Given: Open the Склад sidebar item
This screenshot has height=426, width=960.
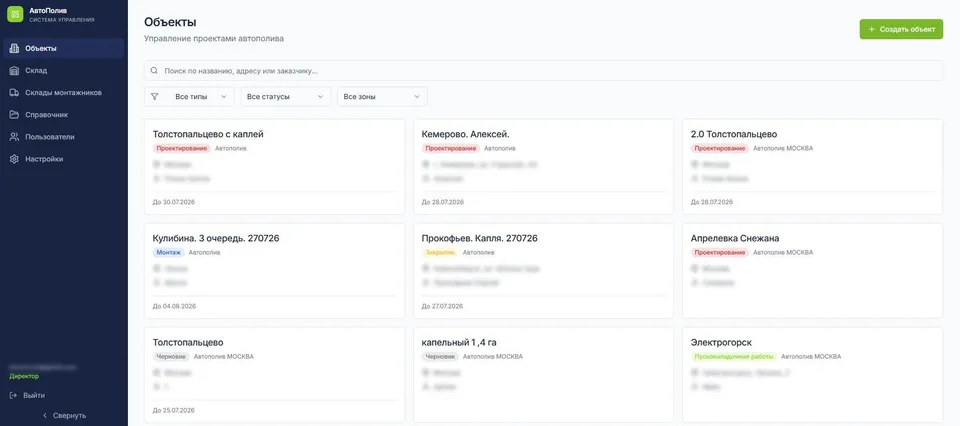Looking at the screenshot, I should tap(64, 70).
